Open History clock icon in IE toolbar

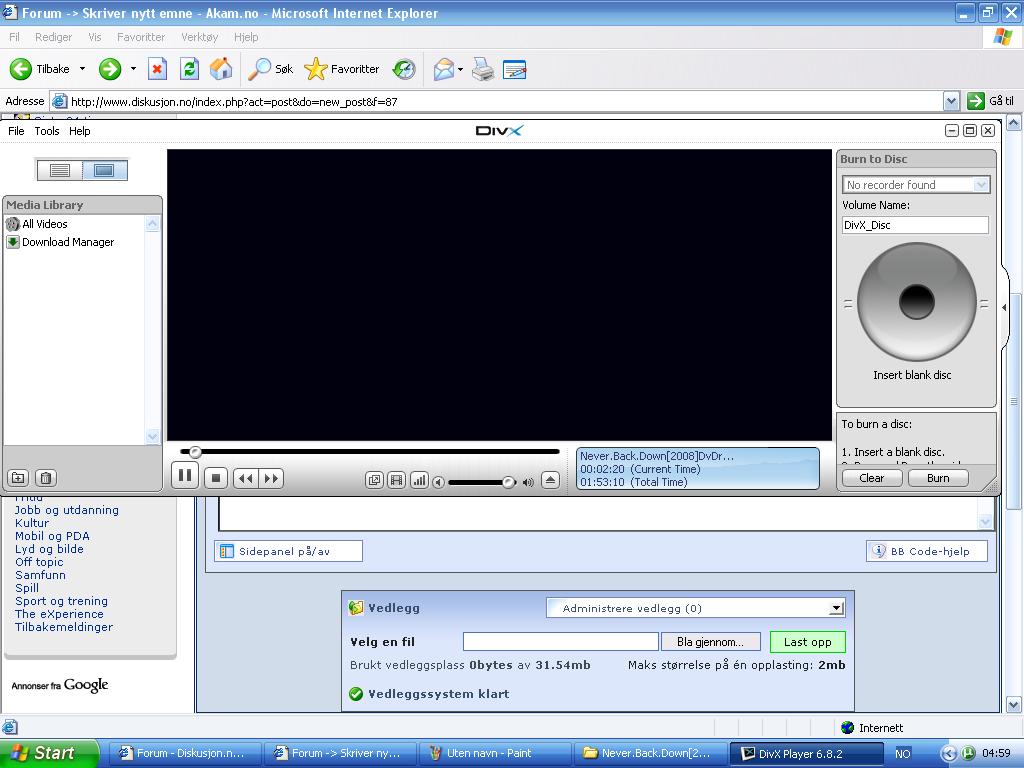click(404, 69)
